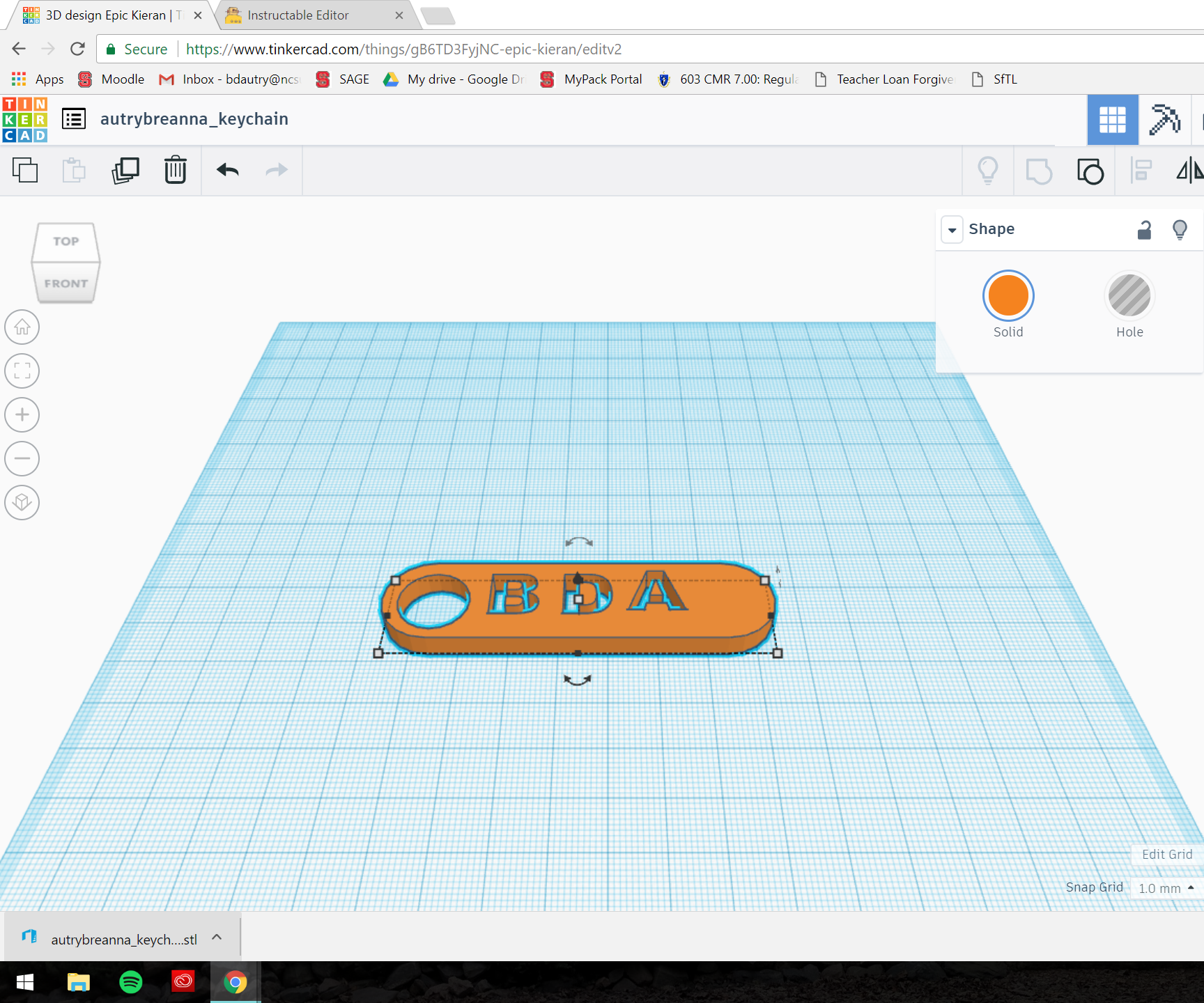
Task: Undo the last action
Action: pos(228,170)
